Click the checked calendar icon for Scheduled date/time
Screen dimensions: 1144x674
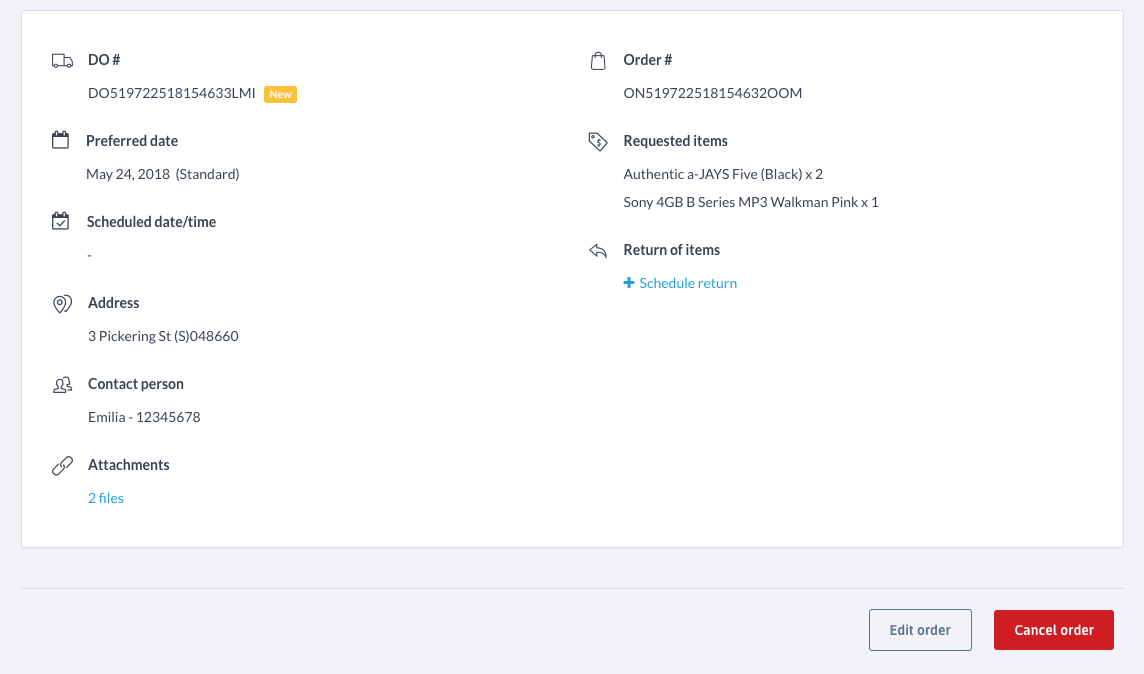pos(61,222)
